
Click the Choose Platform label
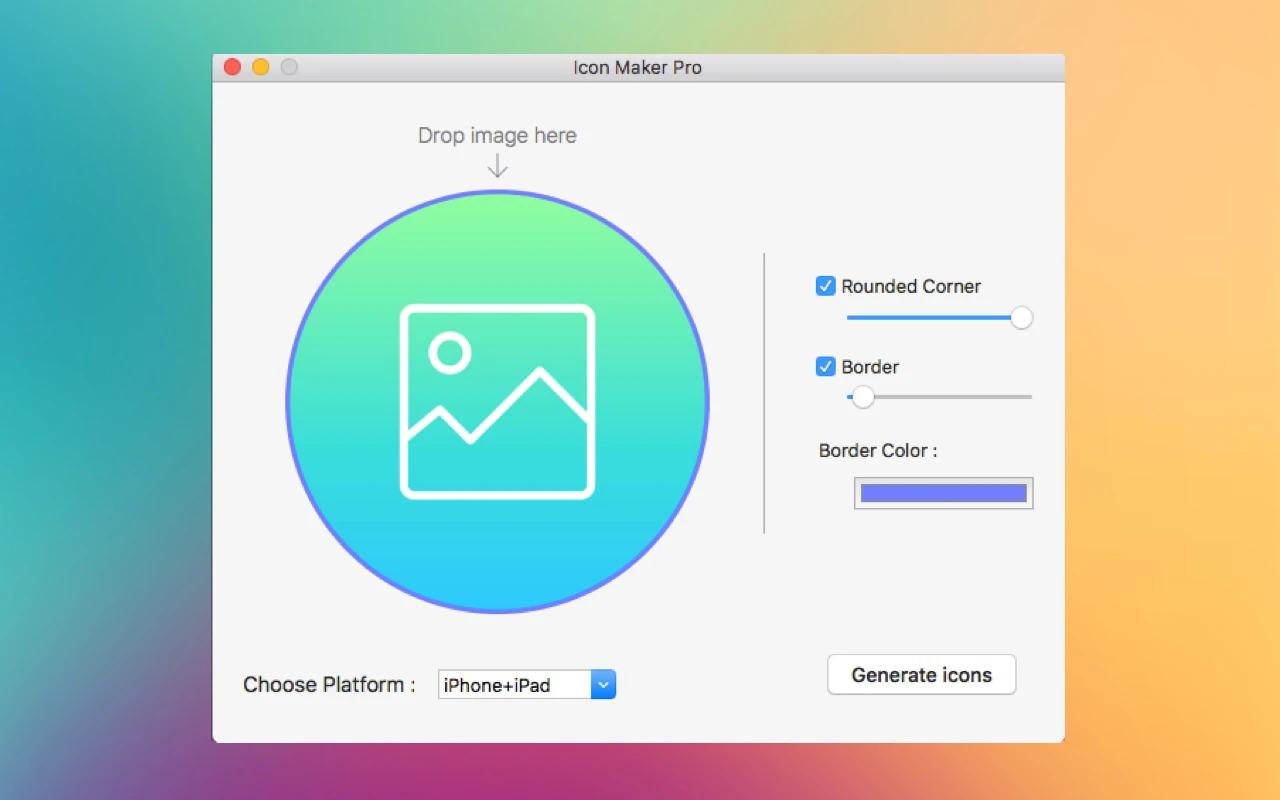(327, 684)
